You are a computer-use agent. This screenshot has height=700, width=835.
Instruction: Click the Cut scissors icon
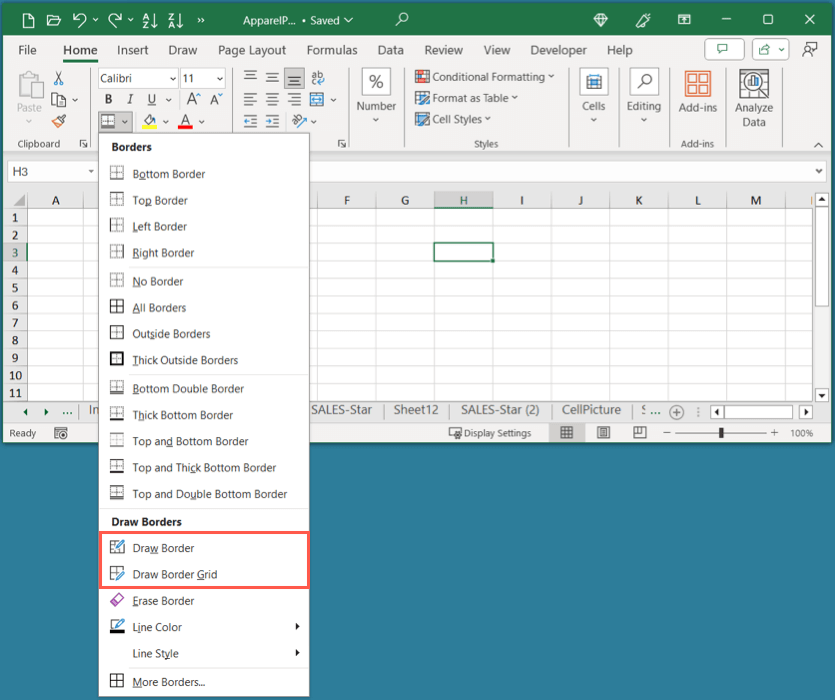coord(59,78)
